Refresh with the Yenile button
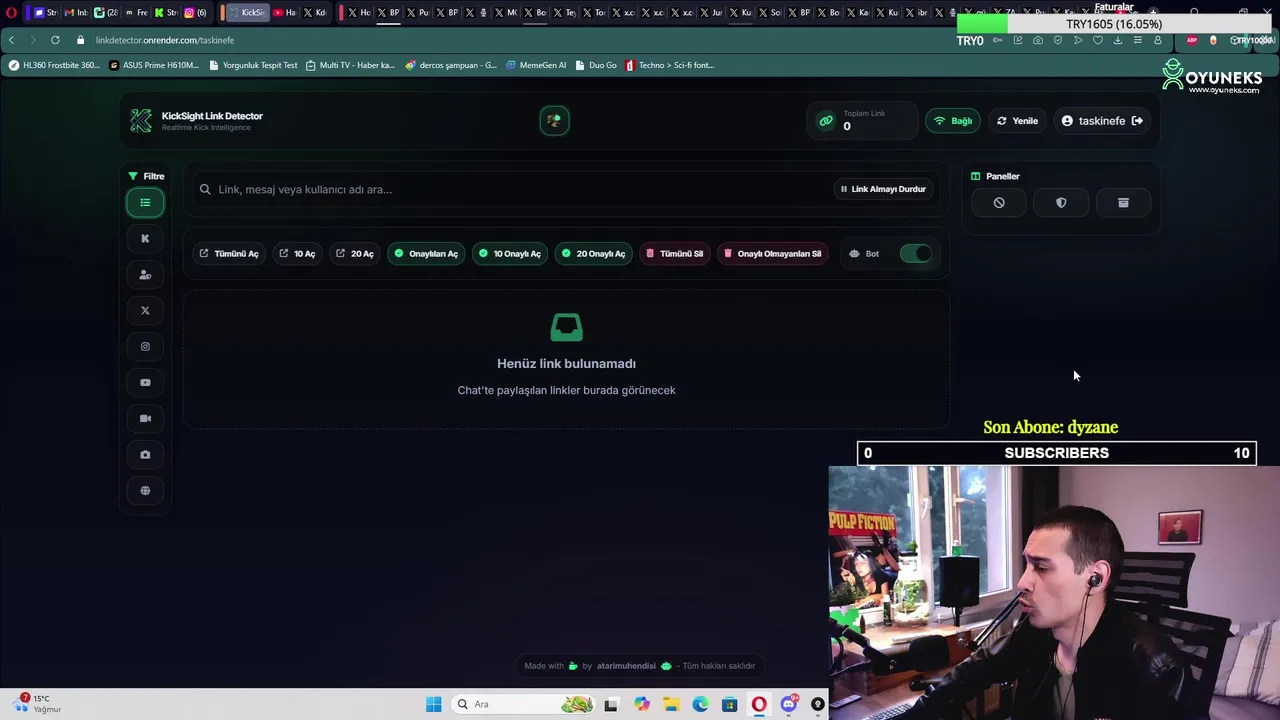1280x720 pixels. pyautogui.click(x=1017, y=121)
